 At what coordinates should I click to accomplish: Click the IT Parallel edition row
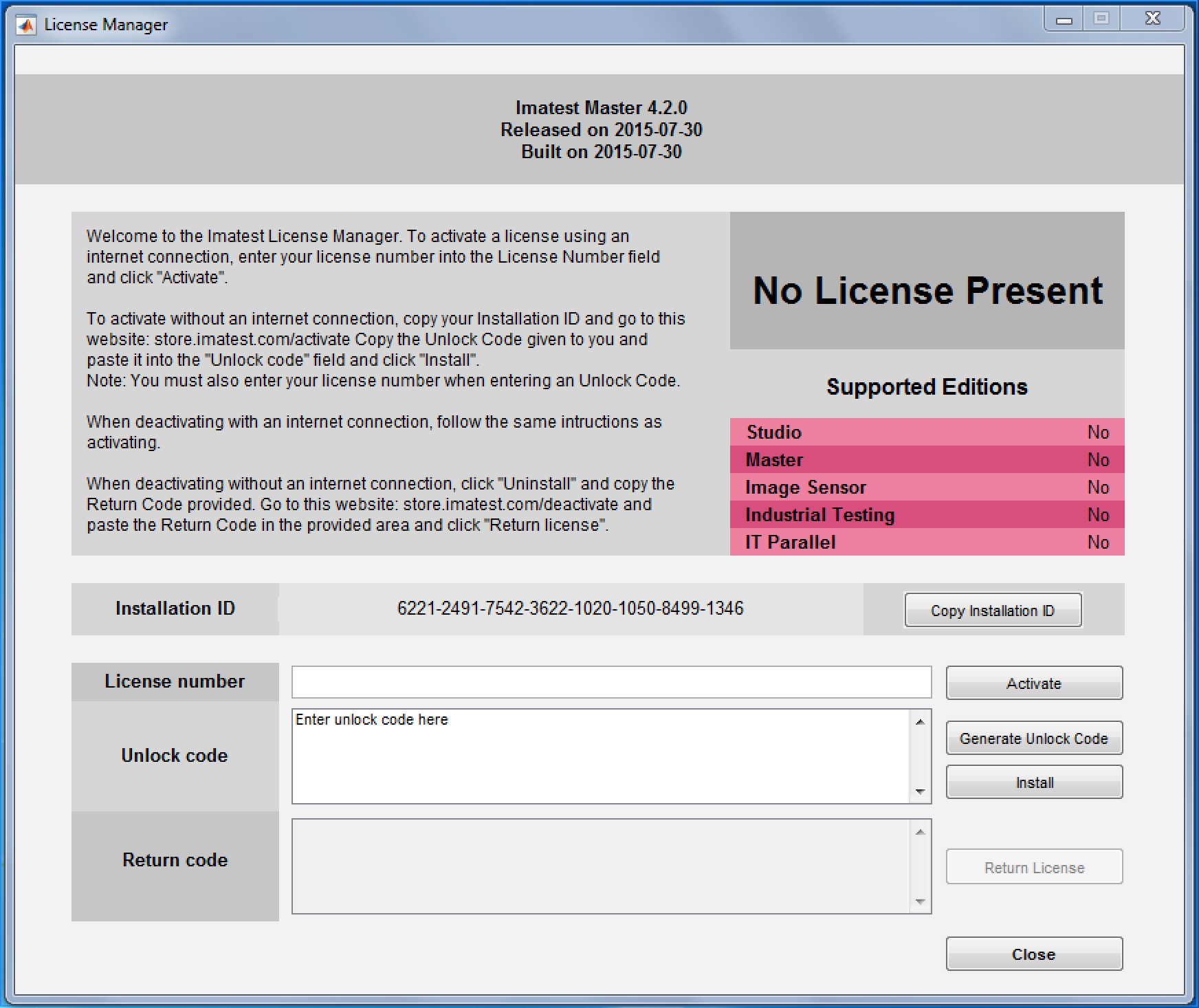927,542
